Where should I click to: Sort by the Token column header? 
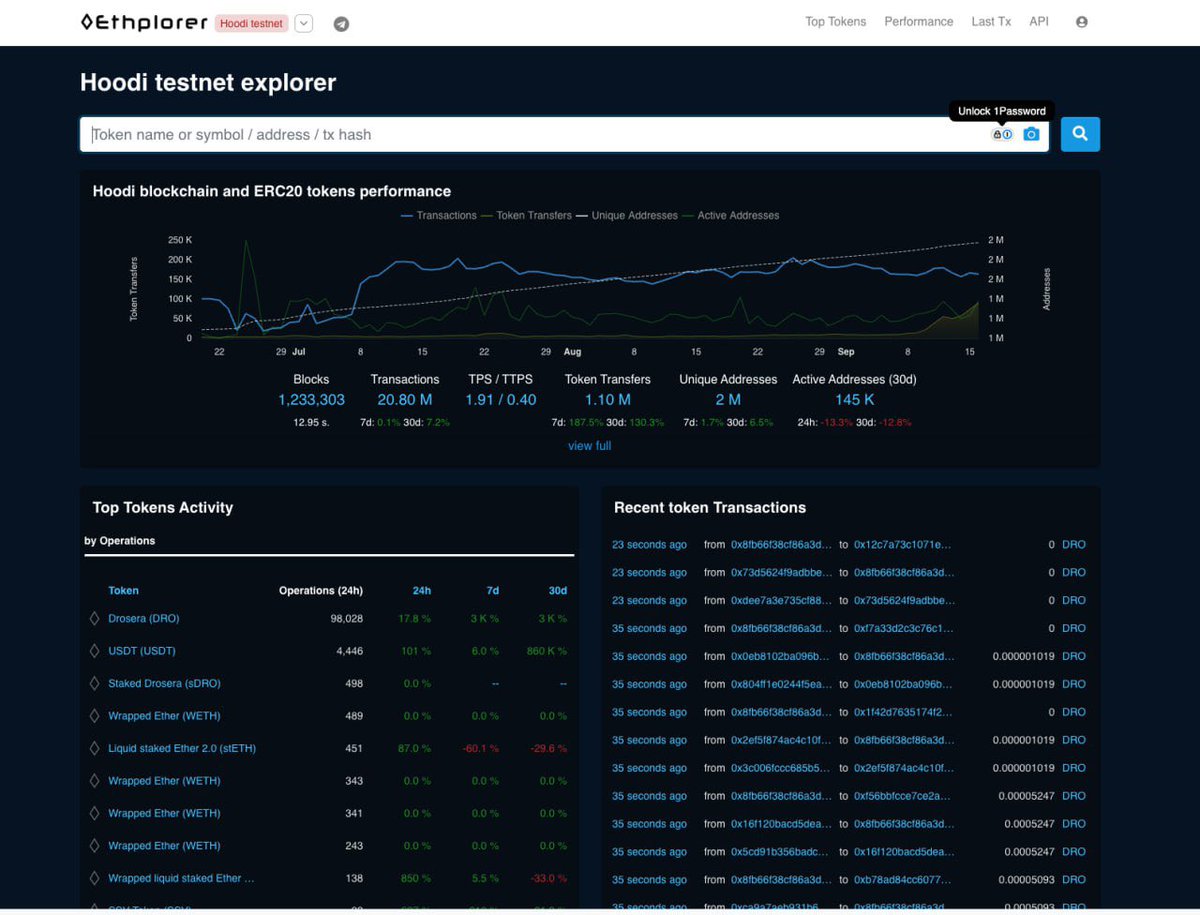[x=124, y=591]
